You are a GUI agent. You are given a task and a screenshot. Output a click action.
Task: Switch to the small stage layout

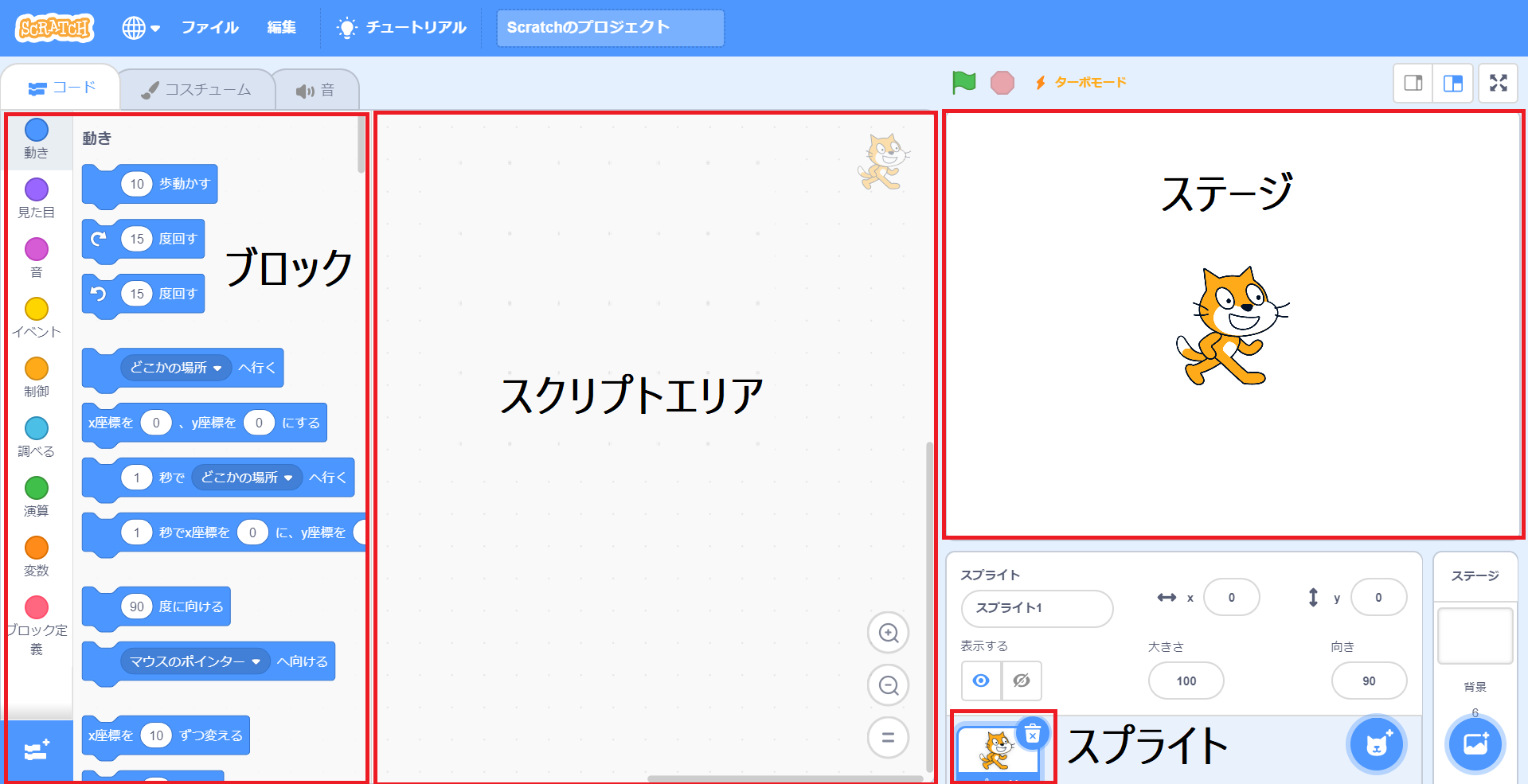pos(1413,83)
